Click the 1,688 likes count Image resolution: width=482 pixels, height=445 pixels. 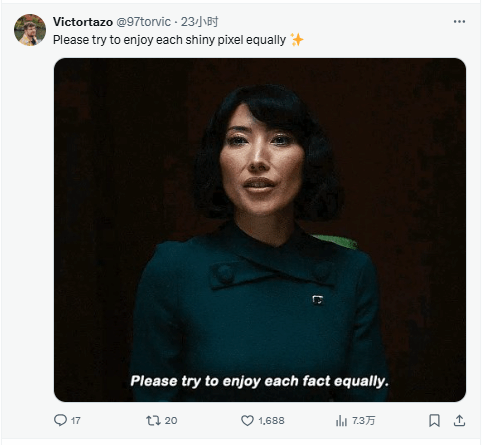pyautogui.click(x=271, y=421)
